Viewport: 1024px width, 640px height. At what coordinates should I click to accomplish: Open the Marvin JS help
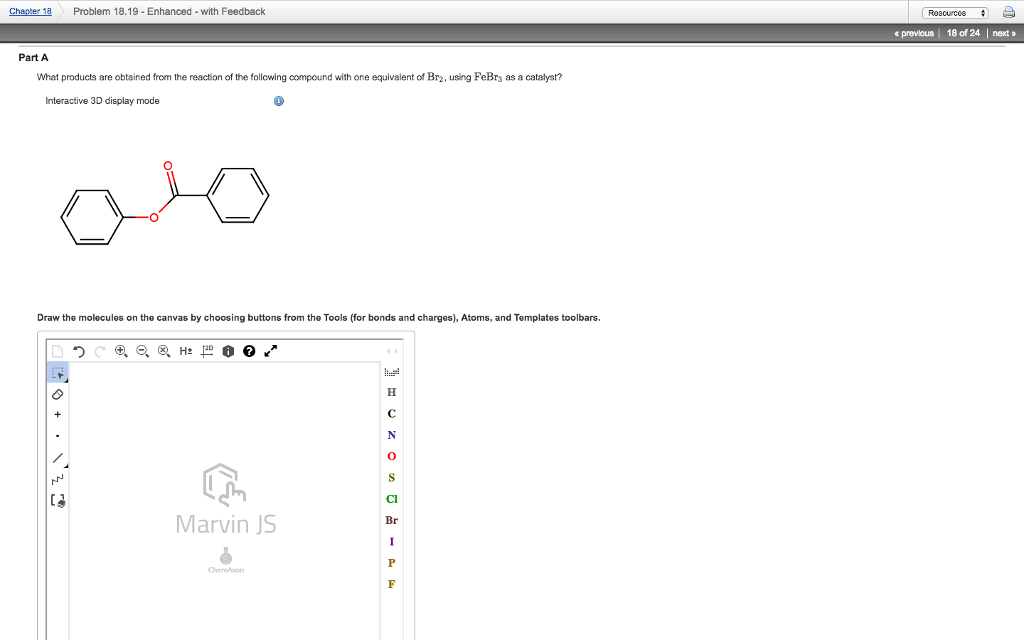(x=249, y=350)
